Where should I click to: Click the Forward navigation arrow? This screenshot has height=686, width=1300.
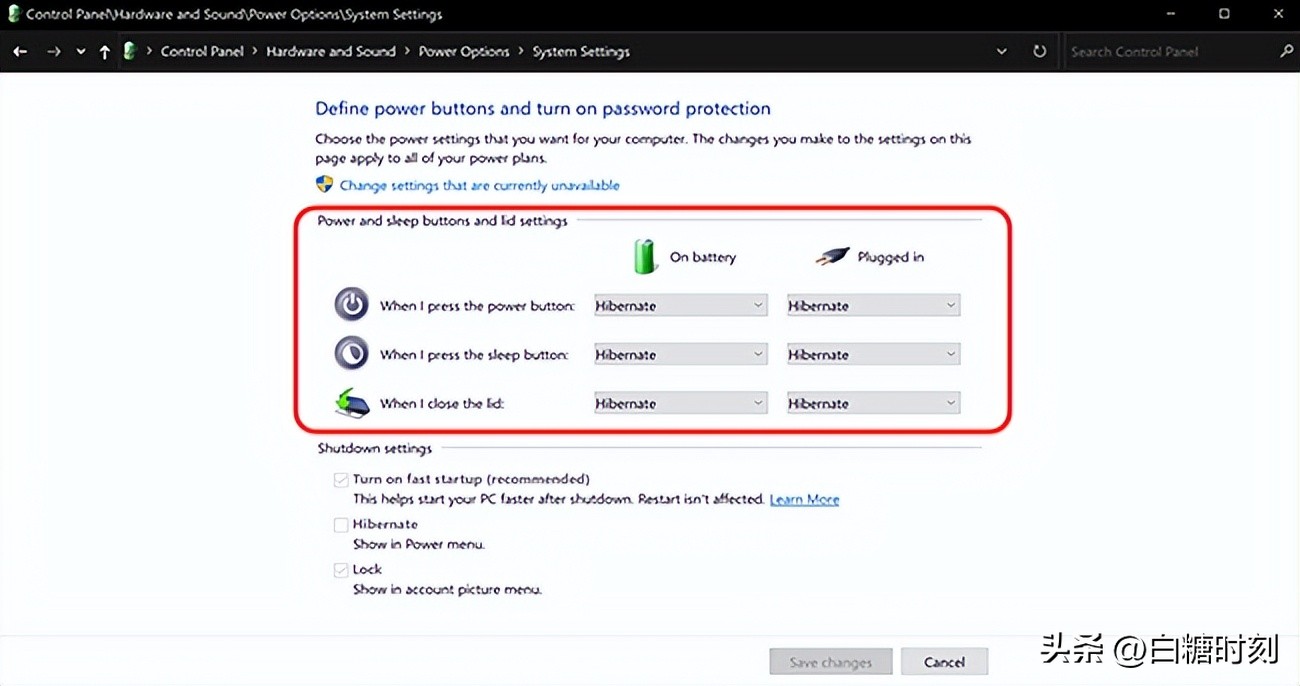53,52
